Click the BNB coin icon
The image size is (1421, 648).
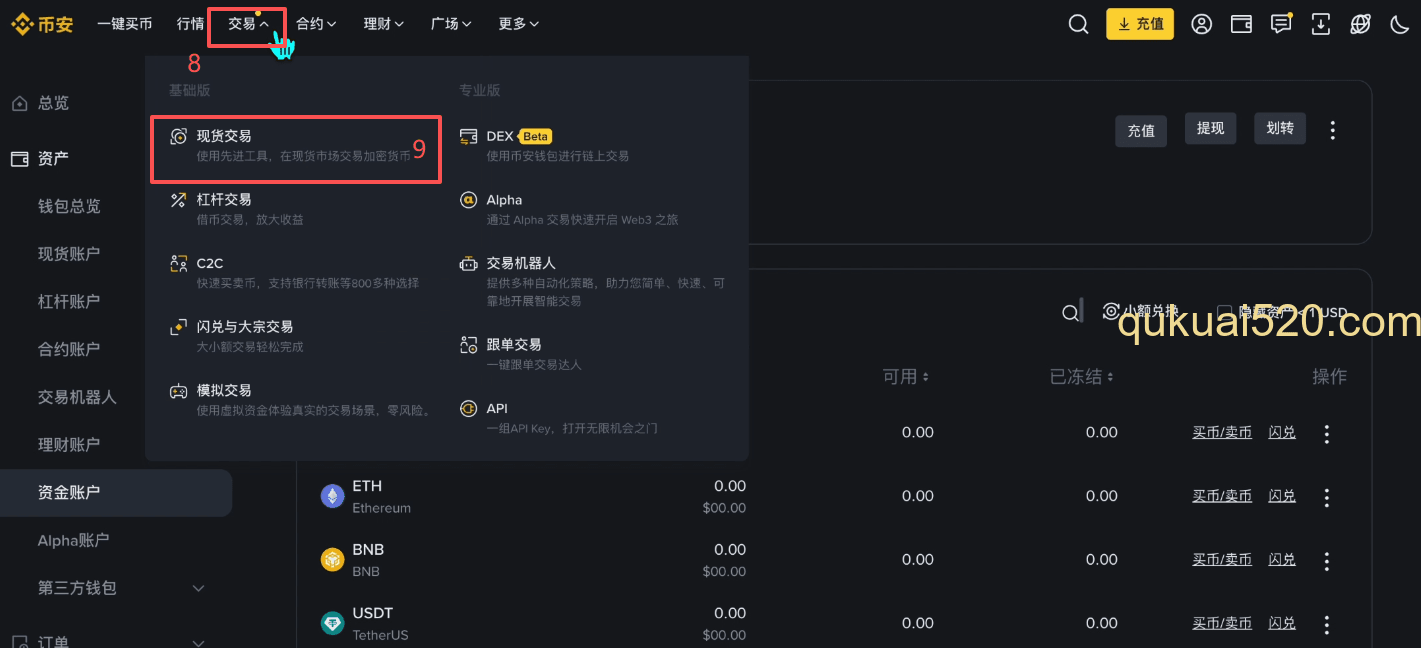click(332, 560)
